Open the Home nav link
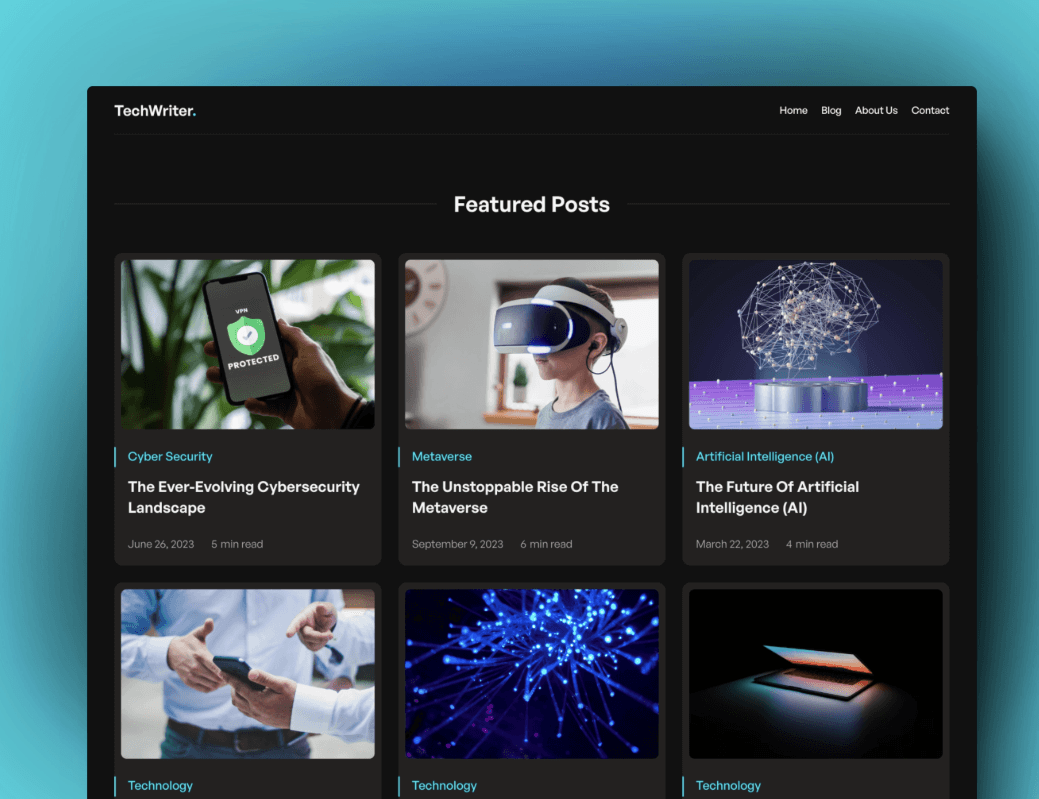 [793, 111]
